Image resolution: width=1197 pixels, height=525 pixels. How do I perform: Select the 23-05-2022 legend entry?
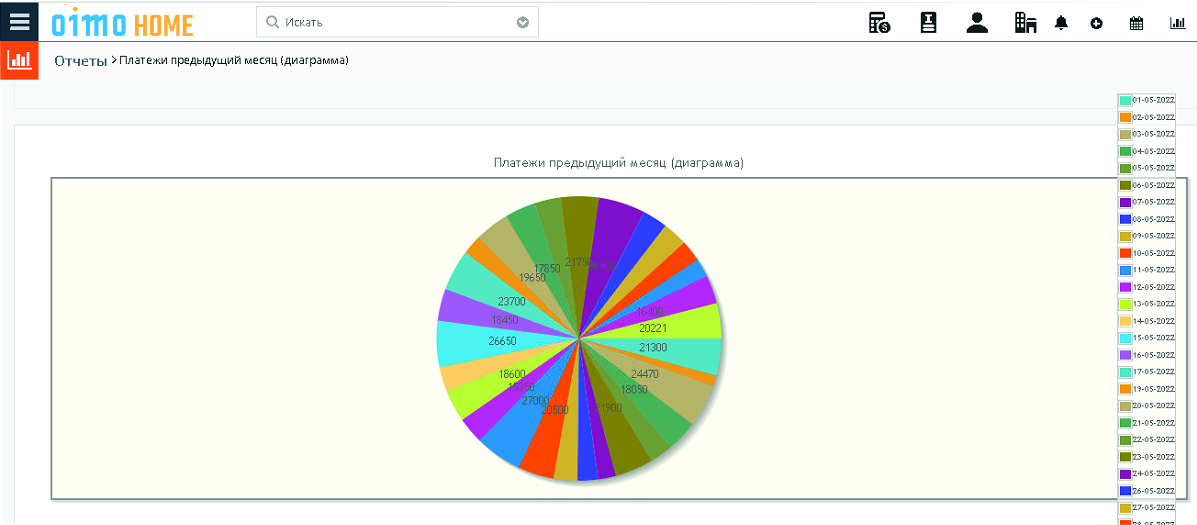click(x=1152, y=457)
